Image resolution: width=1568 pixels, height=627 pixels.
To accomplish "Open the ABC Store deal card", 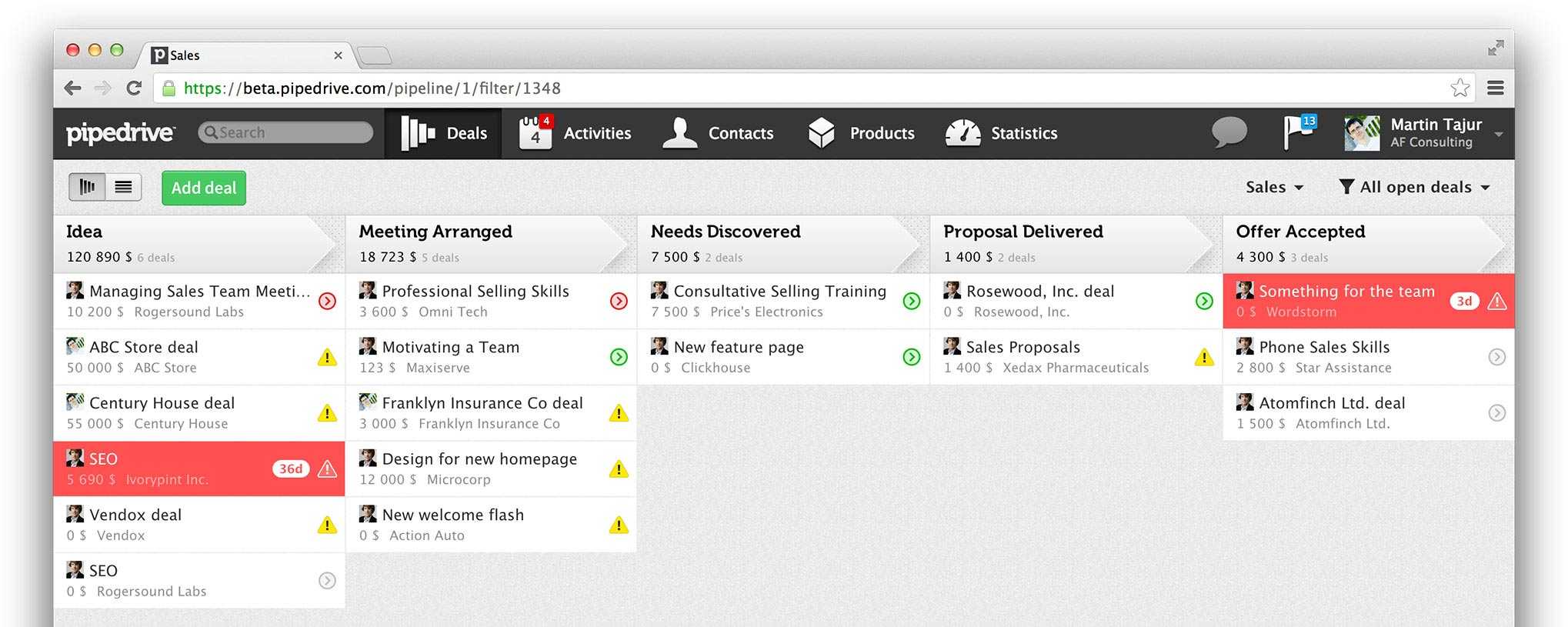I will coord(199,357).
